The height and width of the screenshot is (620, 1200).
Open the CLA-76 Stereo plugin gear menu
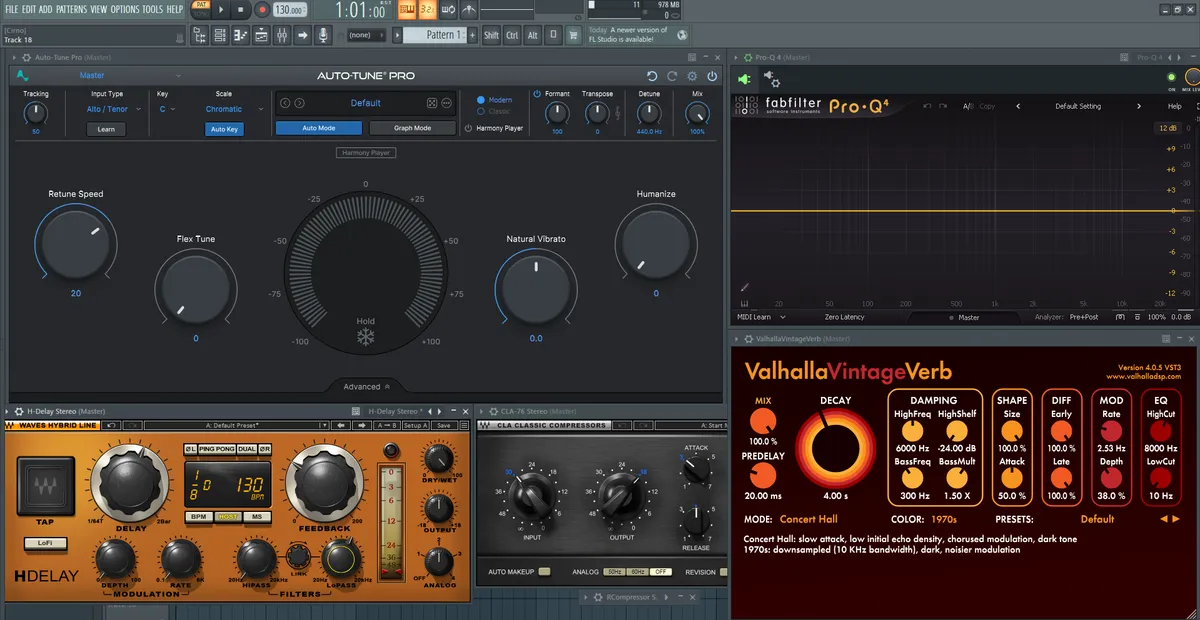click(491, 411)
